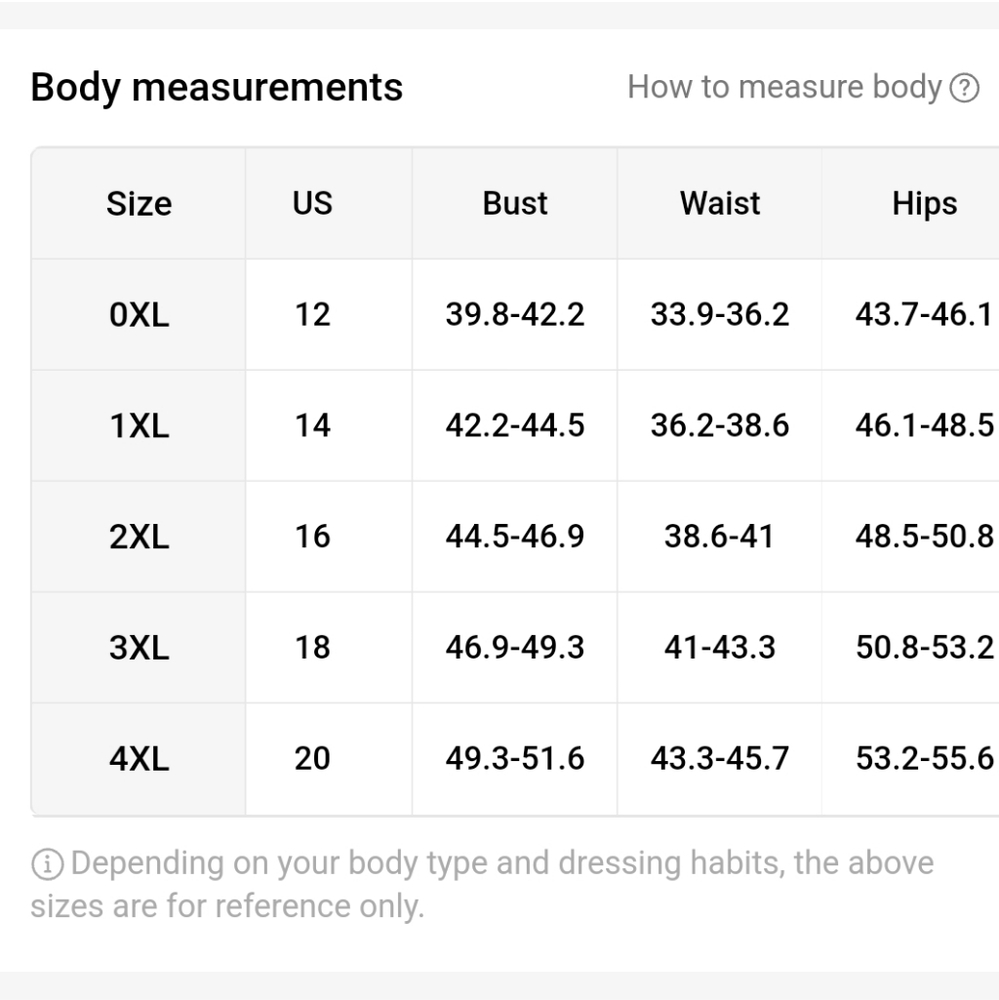The width and height of the screenshot is (999, 1000).
Task: Click the US size 20 cell
Action: pyautogui.click(x=313, y=758)
